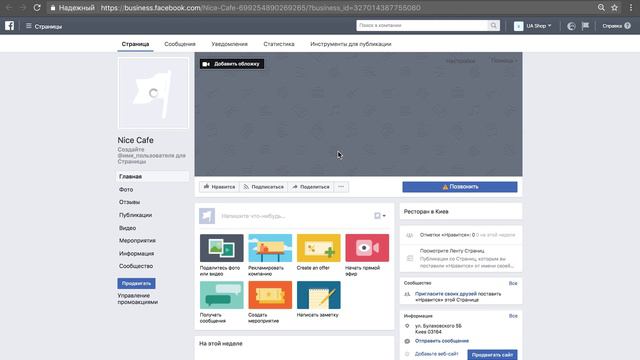Click the Поиск в компании search field
The image size is (640, 360).
(x=422, y=25)
